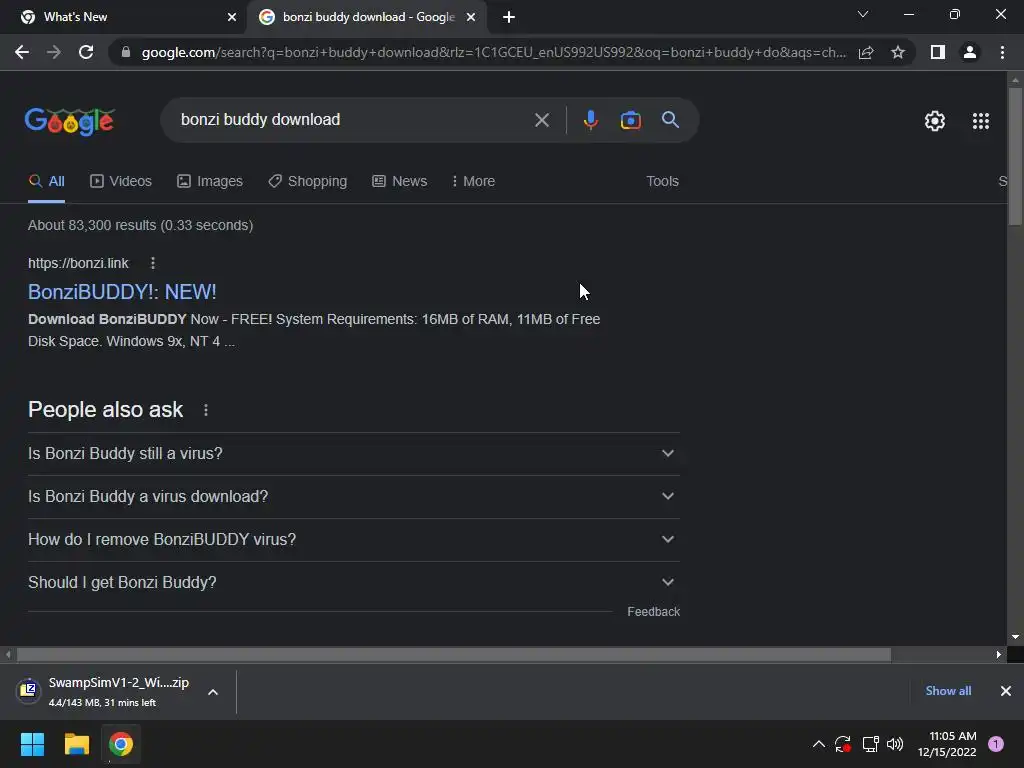This screenshot has height=768, width=1024.
Task: Open options for bonzi.link result
Action: pos(153,263)
